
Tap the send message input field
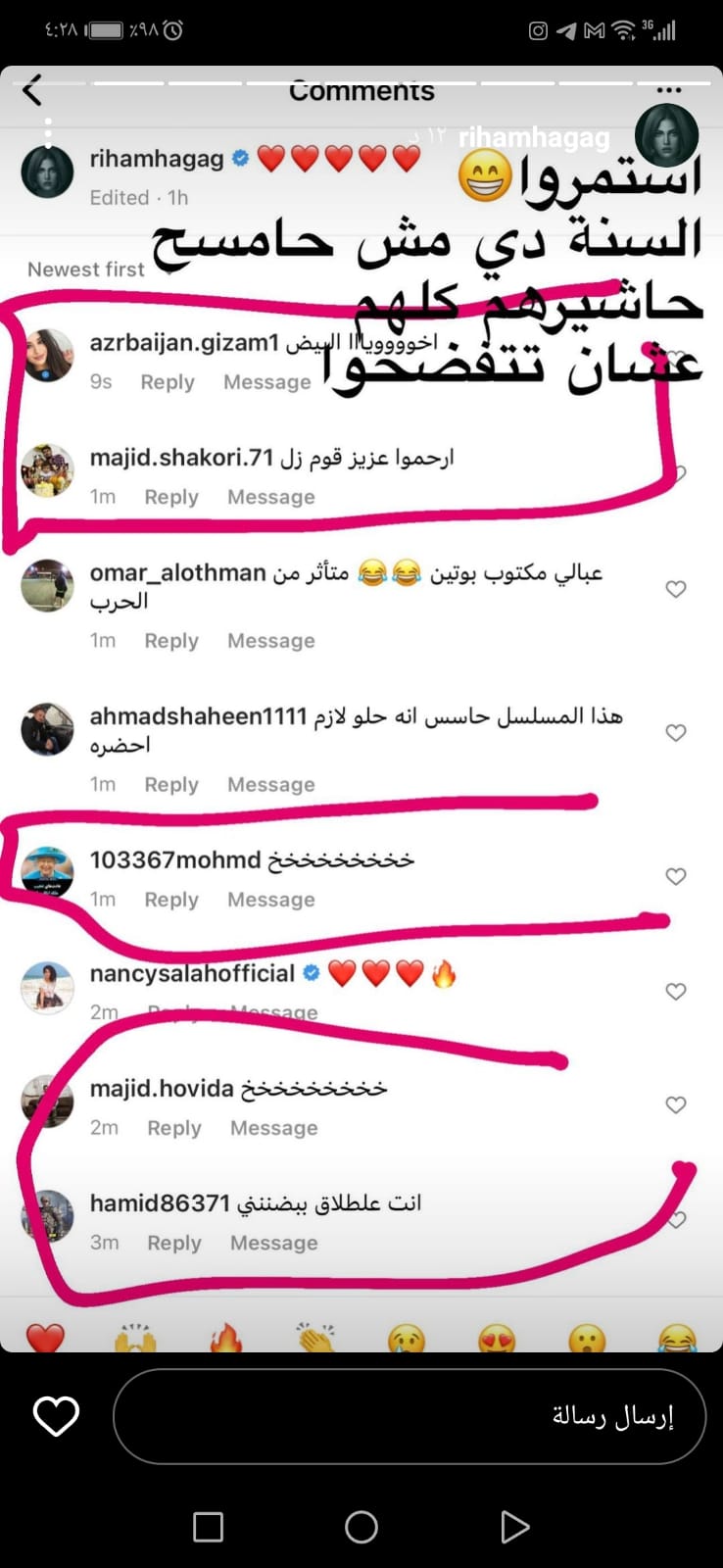coord(410,1416)
